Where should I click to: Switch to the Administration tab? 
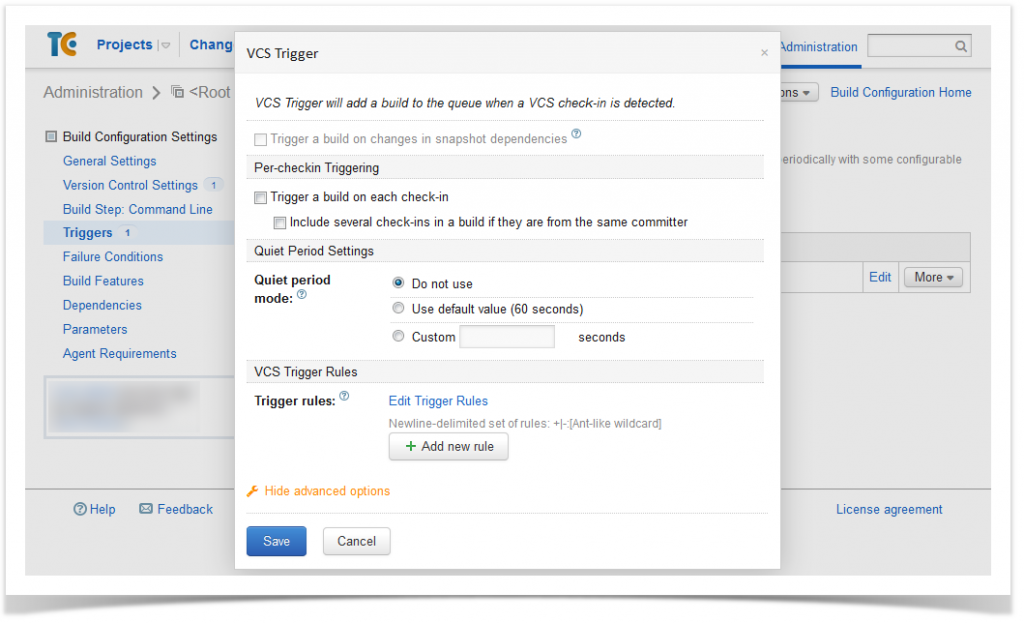point(818,46)
